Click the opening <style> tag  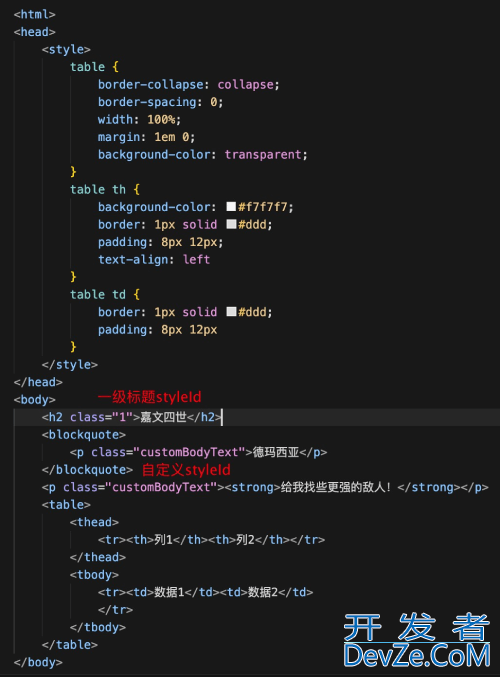(66, 49)
